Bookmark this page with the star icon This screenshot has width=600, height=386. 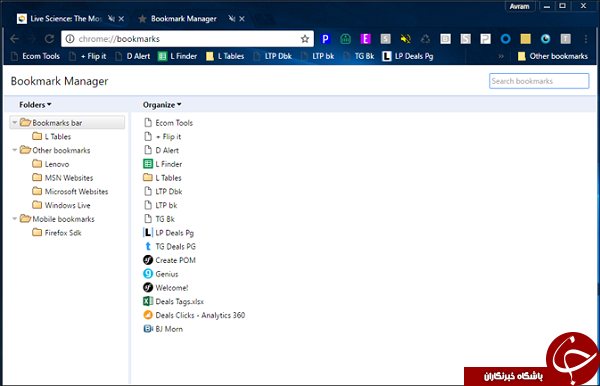point(305,39)
